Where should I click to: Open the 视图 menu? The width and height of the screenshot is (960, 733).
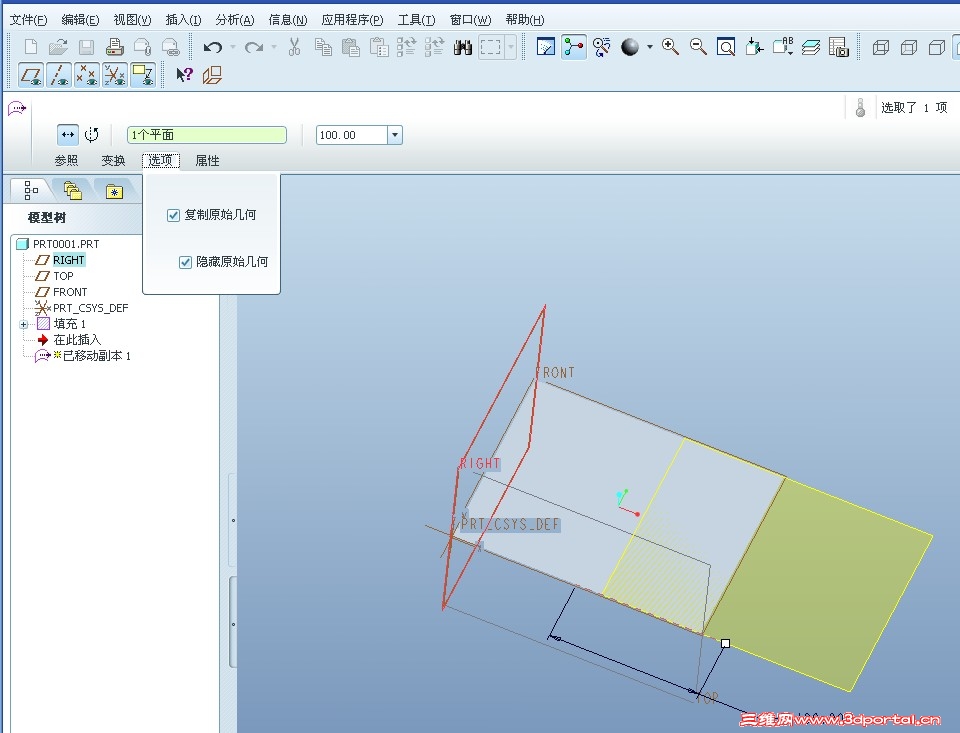pos(132,20)
